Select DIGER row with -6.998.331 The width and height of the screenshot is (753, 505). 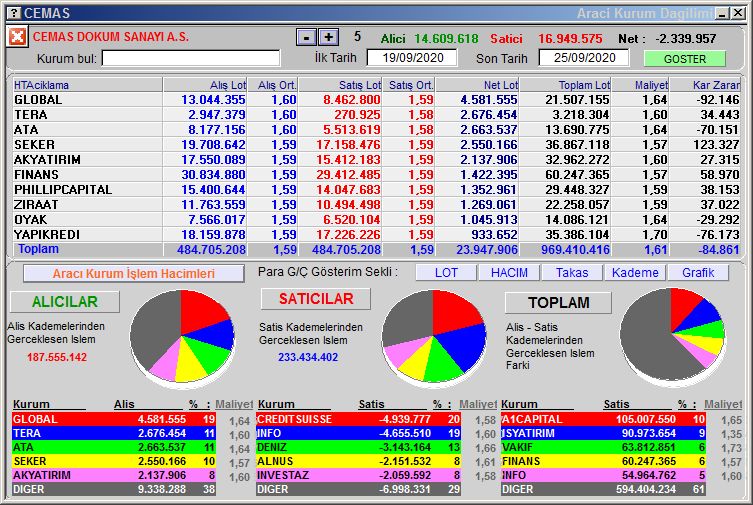[x=359, y=489]
